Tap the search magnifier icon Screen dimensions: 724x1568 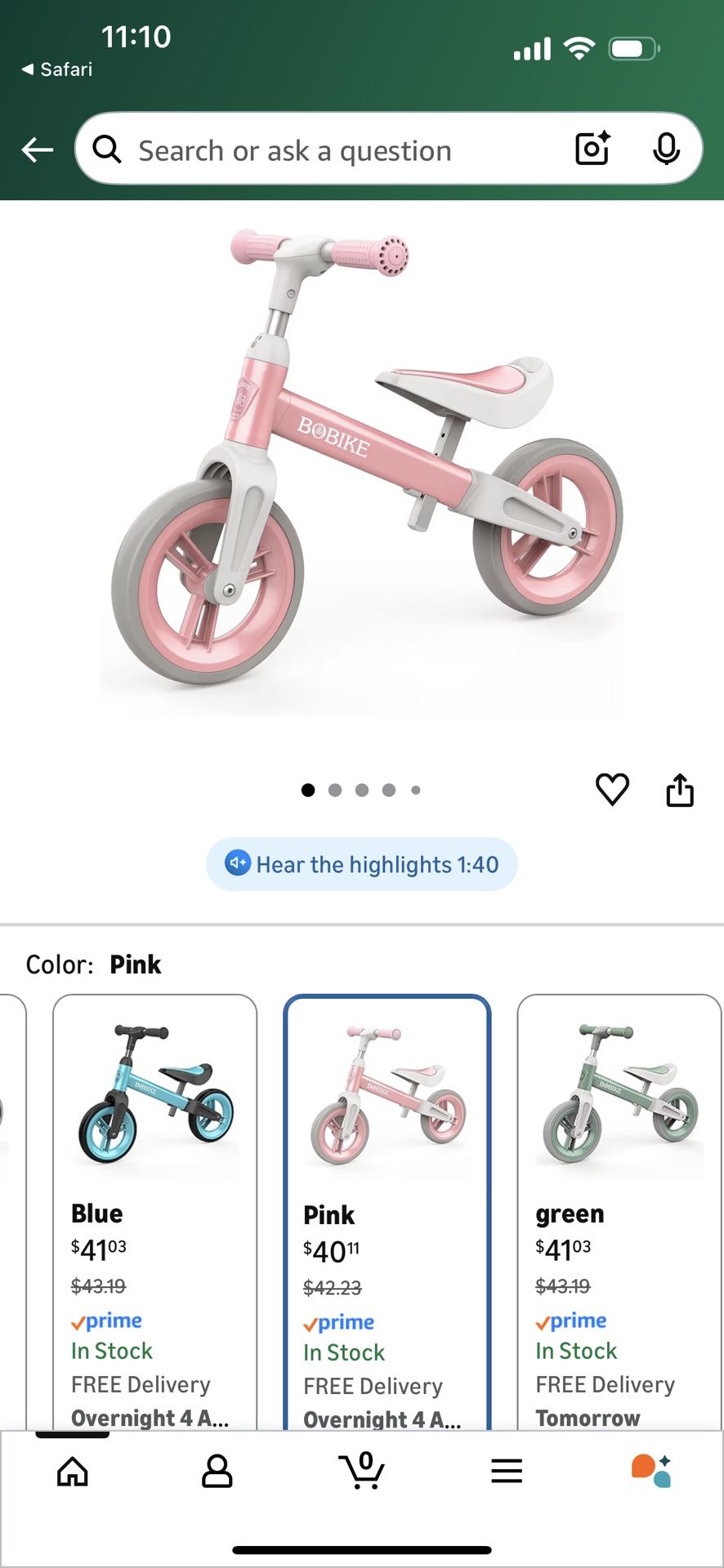[x=107, y=149]
